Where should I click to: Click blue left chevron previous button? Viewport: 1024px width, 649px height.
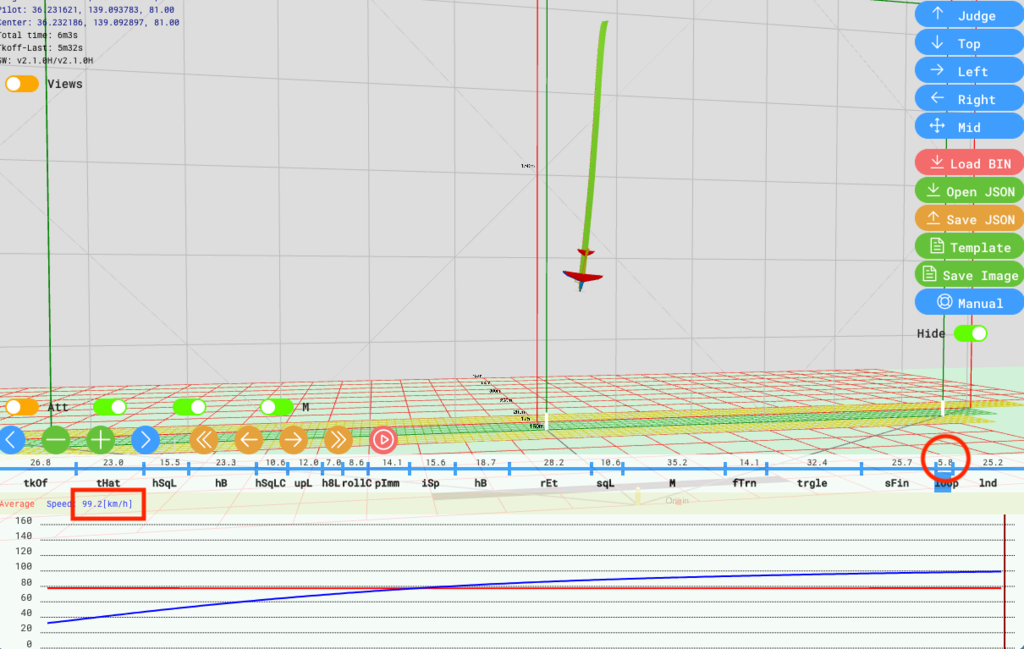point(12,439)
